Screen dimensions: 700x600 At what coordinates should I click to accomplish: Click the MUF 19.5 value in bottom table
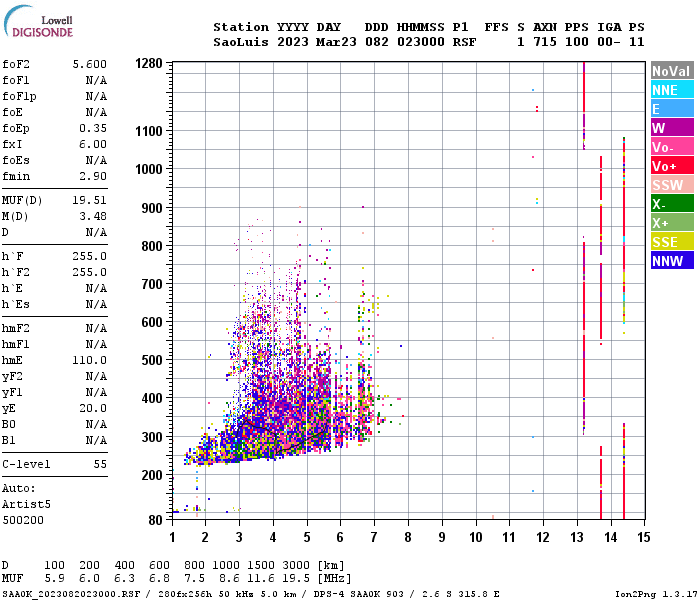296,579
